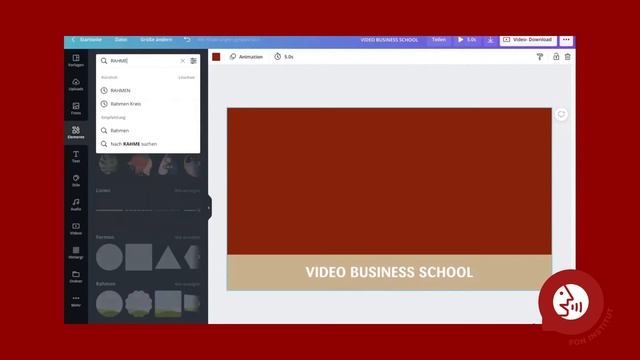Open the Vorlagen templates sidebar tab
Image resolution: width=640 pixels, height=360 pixels.
76,60
